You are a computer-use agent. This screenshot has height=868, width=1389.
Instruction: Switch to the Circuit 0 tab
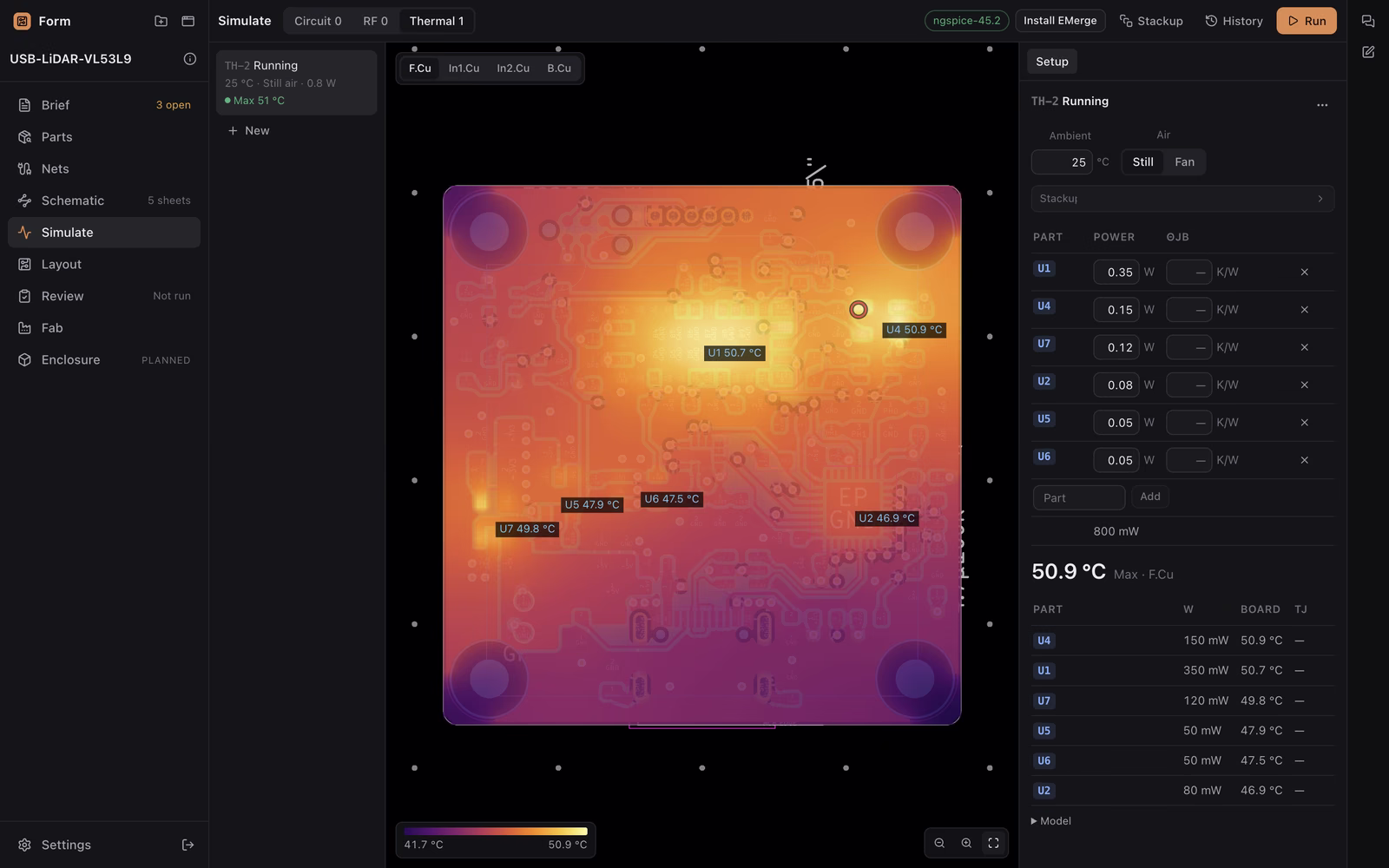click(318, 21)
